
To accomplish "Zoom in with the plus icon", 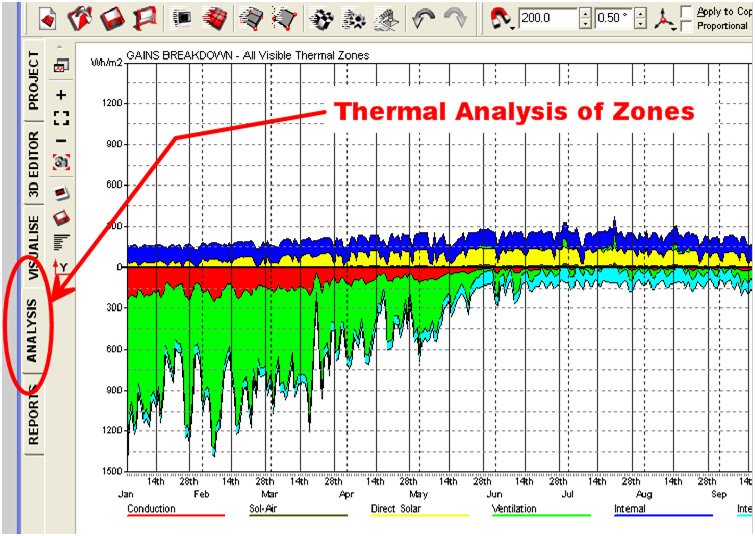I will 62,94.
